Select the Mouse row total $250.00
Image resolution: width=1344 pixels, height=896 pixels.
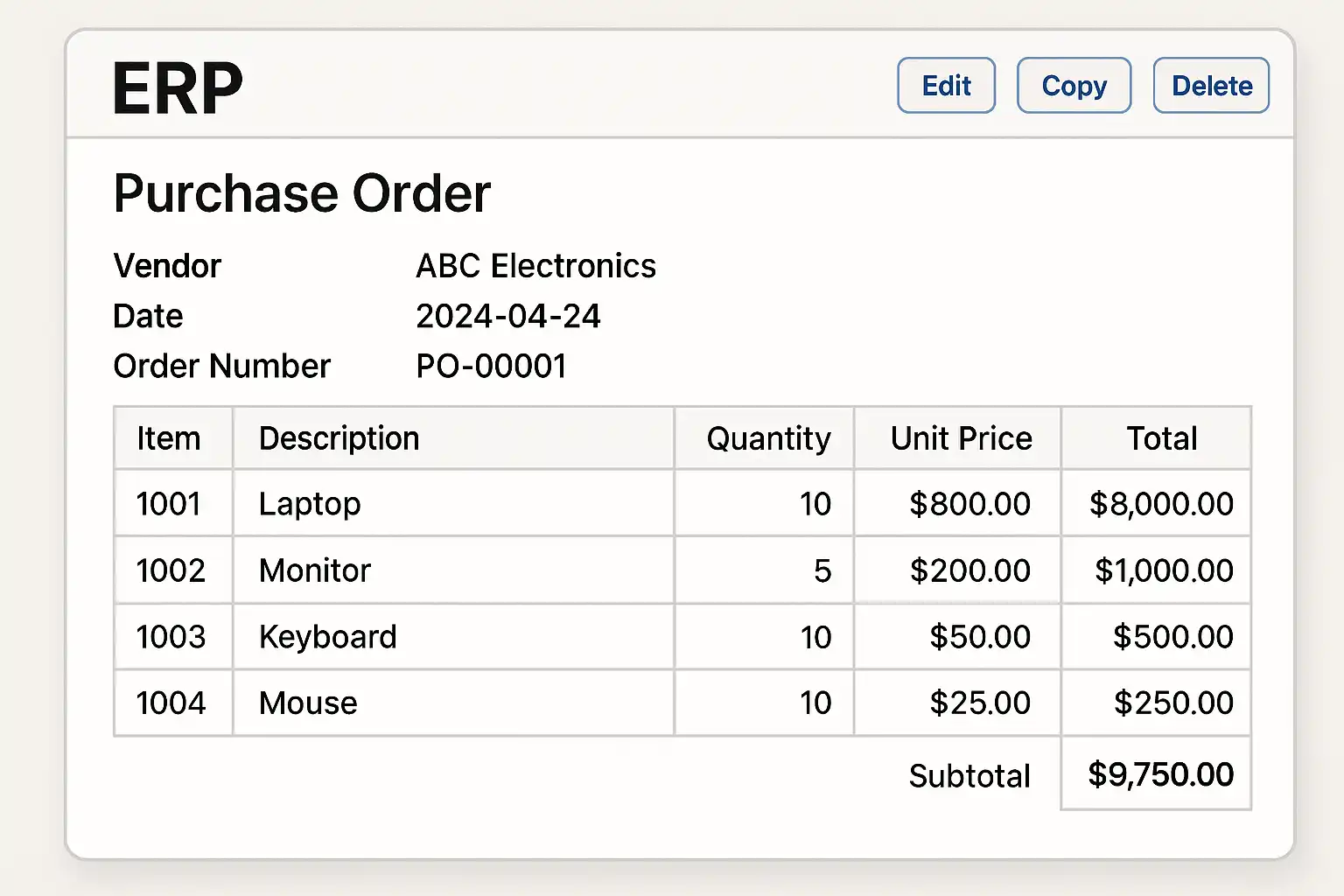tap(1172, 703)
